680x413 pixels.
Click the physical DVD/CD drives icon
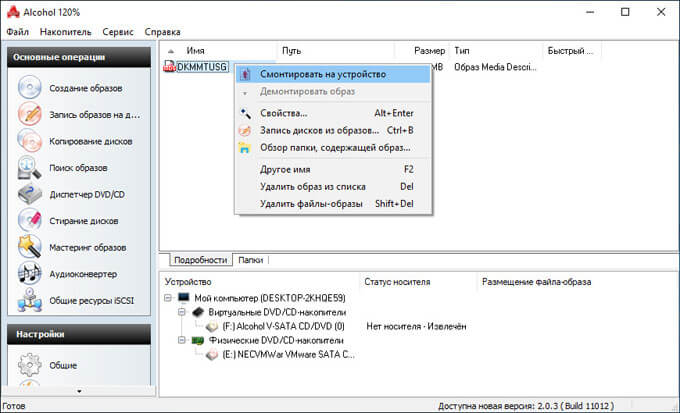tap(198, 340)
